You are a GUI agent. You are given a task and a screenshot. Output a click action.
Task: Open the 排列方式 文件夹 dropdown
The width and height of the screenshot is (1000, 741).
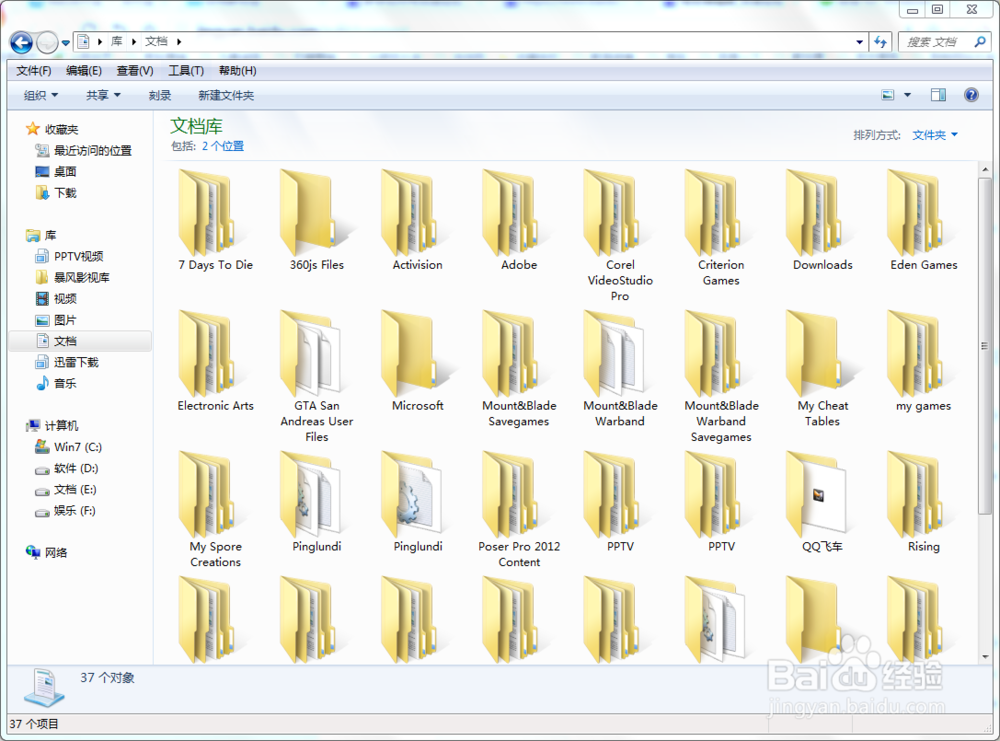tap(935, 135)
